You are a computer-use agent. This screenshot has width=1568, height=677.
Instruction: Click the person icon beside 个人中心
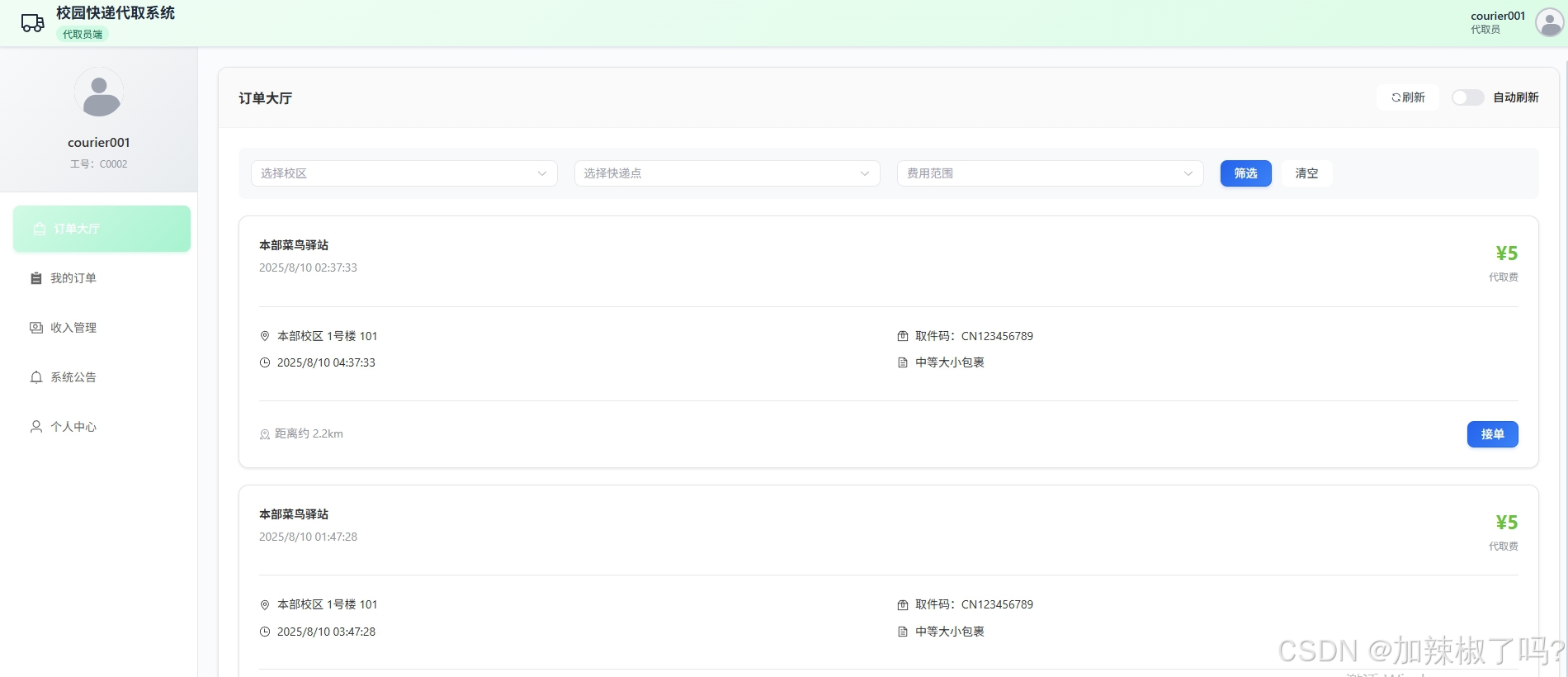coord(36,427)
